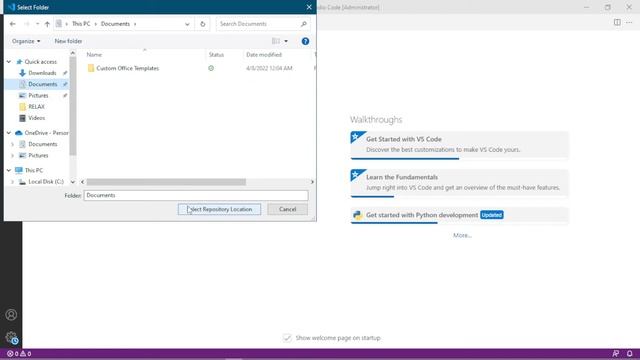Click Documents in the breadcrumb path
The image size is (640, 360).
coord(115,24)
